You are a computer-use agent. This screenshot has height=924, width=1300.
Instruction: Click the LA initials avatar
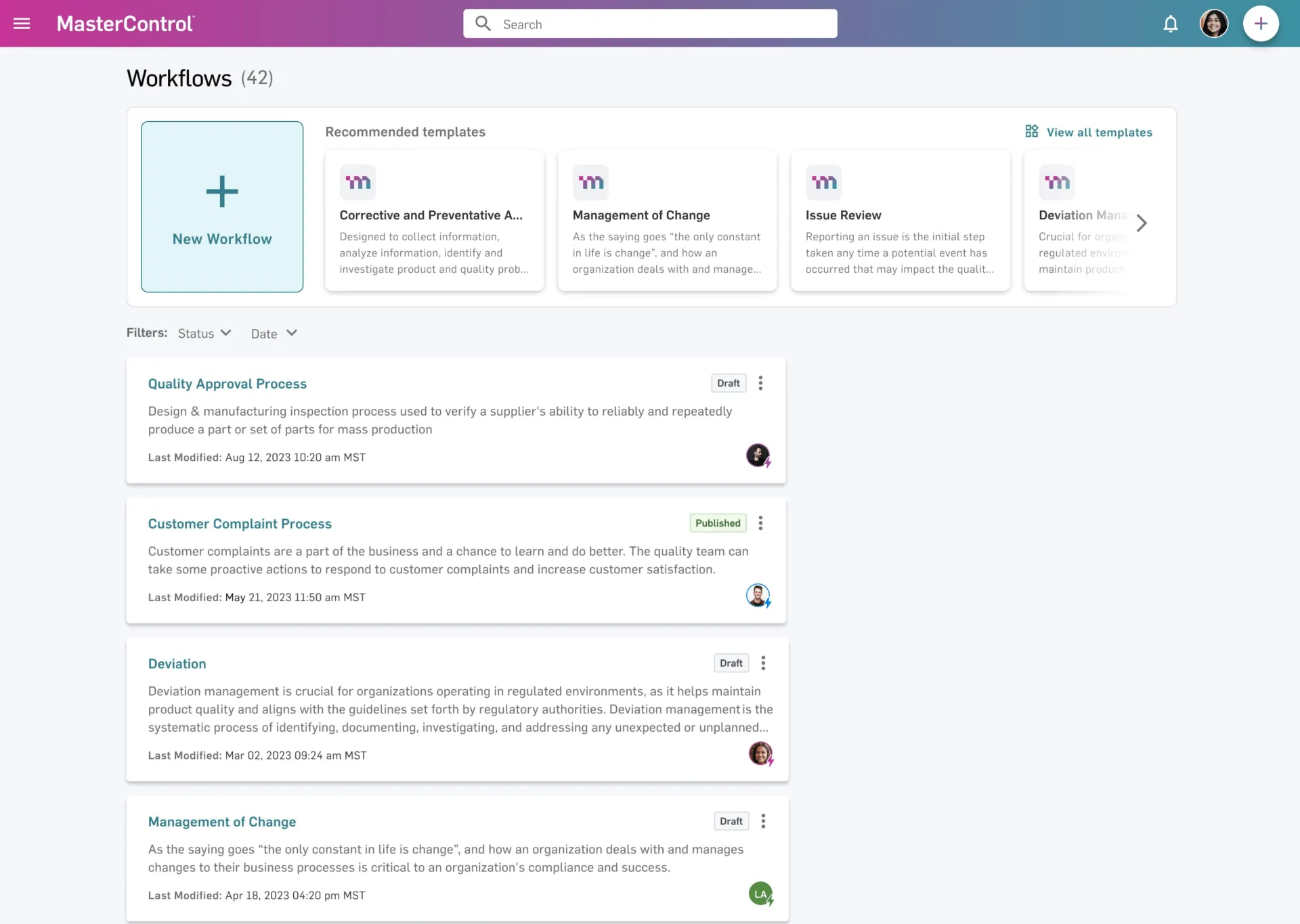tap(760, 894)
